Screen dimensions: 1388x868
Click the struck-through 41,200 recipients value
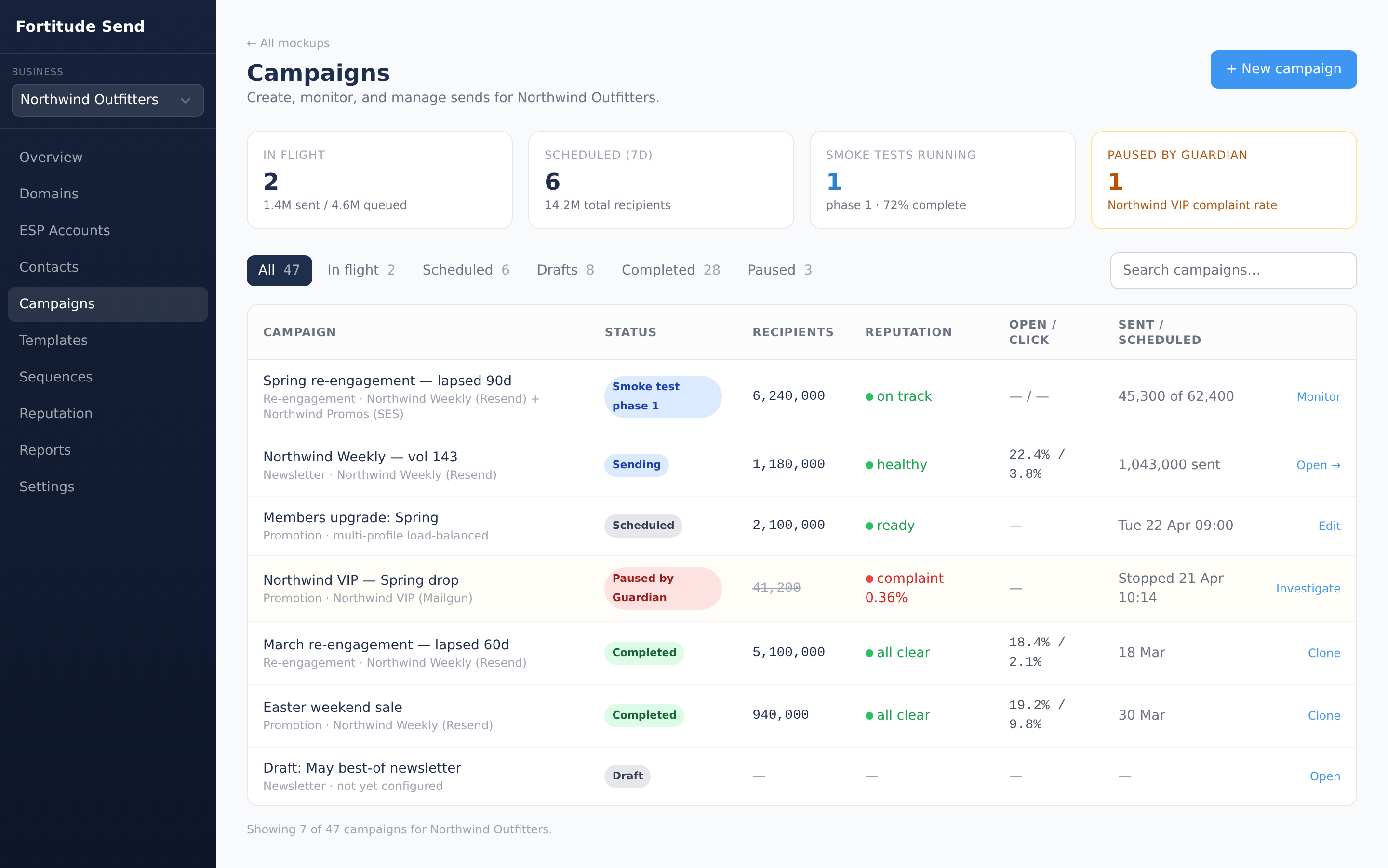[776, 588]
